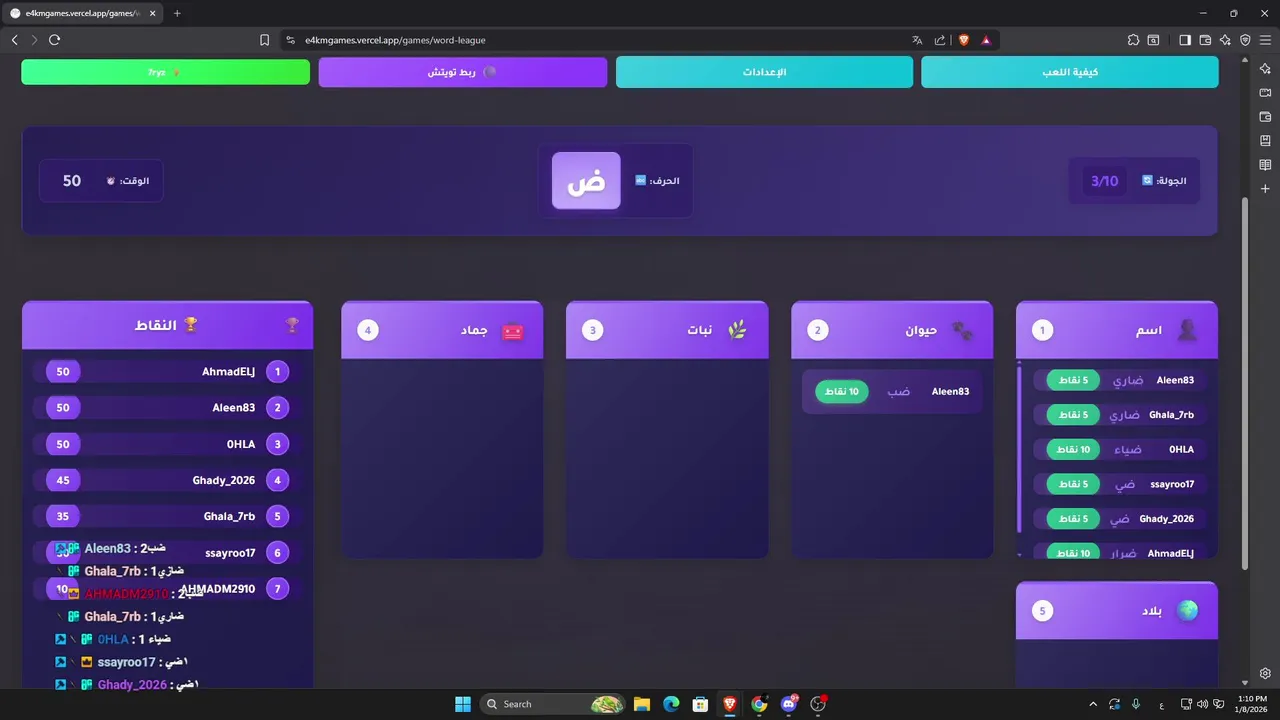Click the Brave Shields lion icon
Viewport: 1280px width, 720px height.
(964, 40)
